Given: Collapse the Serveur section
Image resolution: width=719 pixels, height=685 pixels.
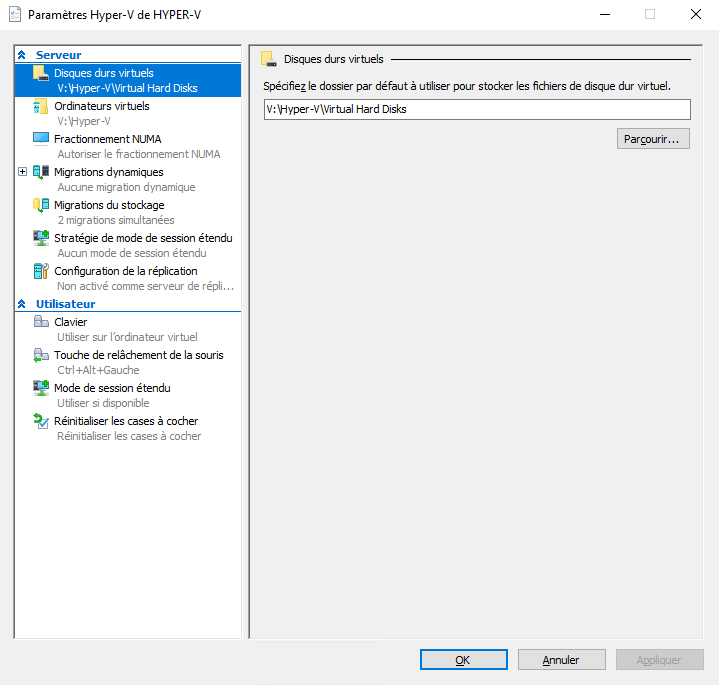Looking at the screenshot, I should 22,55.
